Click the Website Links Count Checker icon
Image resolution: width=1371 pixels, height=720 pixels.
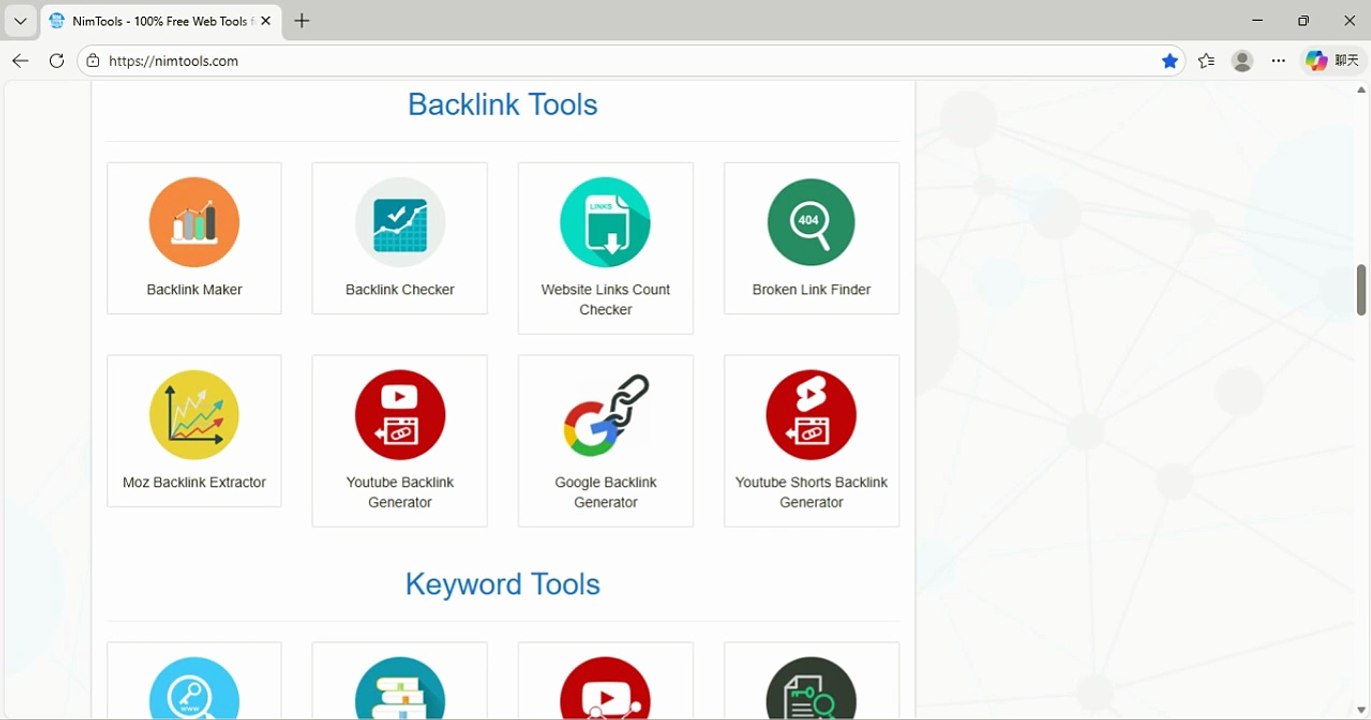pos(605,222)
